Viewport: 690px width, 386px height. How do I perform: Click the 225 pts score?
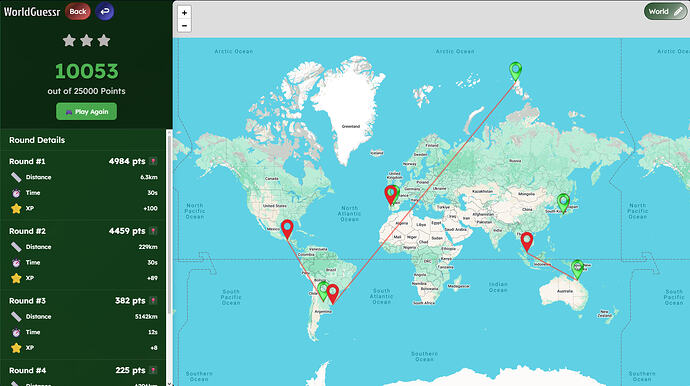(x=130, y=370)
